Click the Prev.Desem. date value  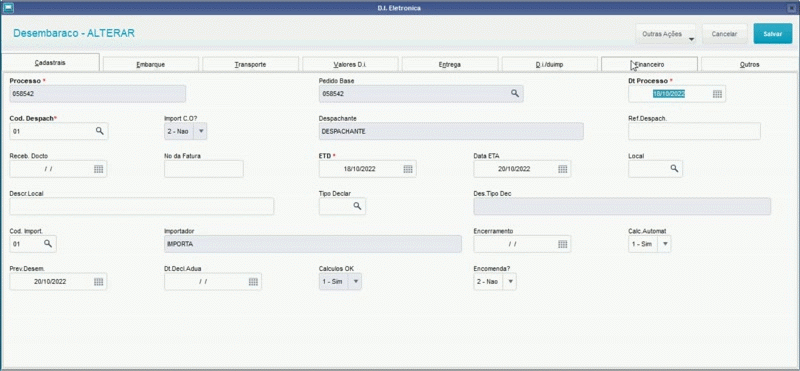tap(51, 282)
